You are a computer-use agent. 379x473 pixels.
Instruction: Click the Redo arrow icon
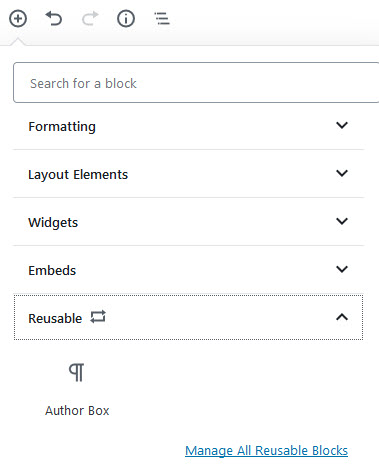coord(90,18)
